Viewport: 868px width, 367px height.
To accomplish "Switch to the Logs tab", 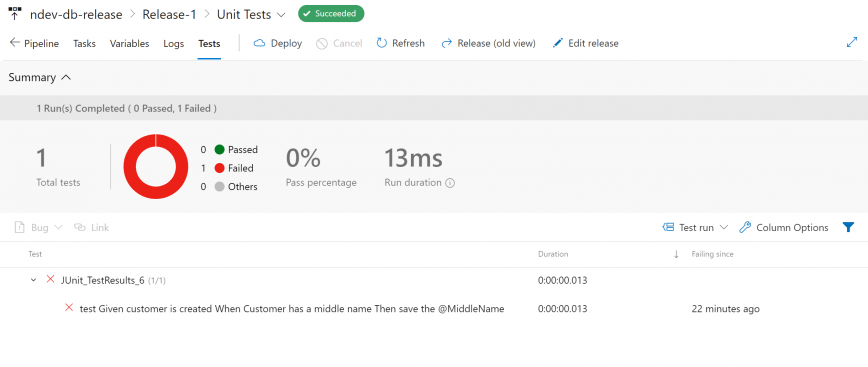I will (174, 44).
